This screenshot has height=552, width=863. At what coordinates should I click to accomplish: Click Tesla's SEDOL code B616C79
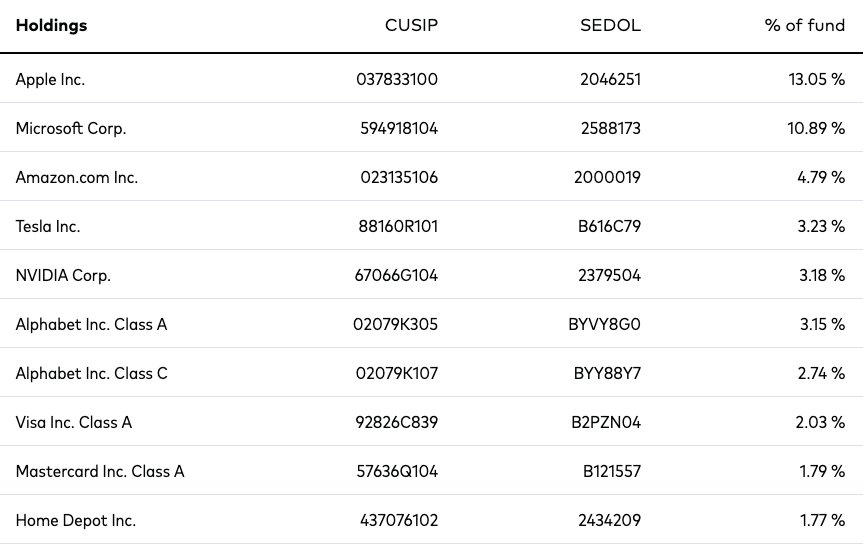(x=609, y=226)
